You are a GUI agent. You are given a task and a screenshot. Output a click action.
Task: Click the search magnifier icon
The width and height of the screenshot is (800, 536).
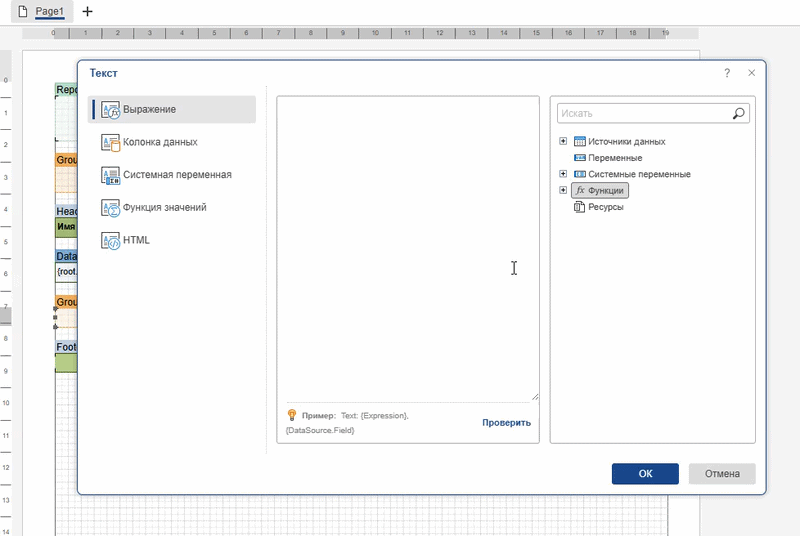(x=739, y=114)
